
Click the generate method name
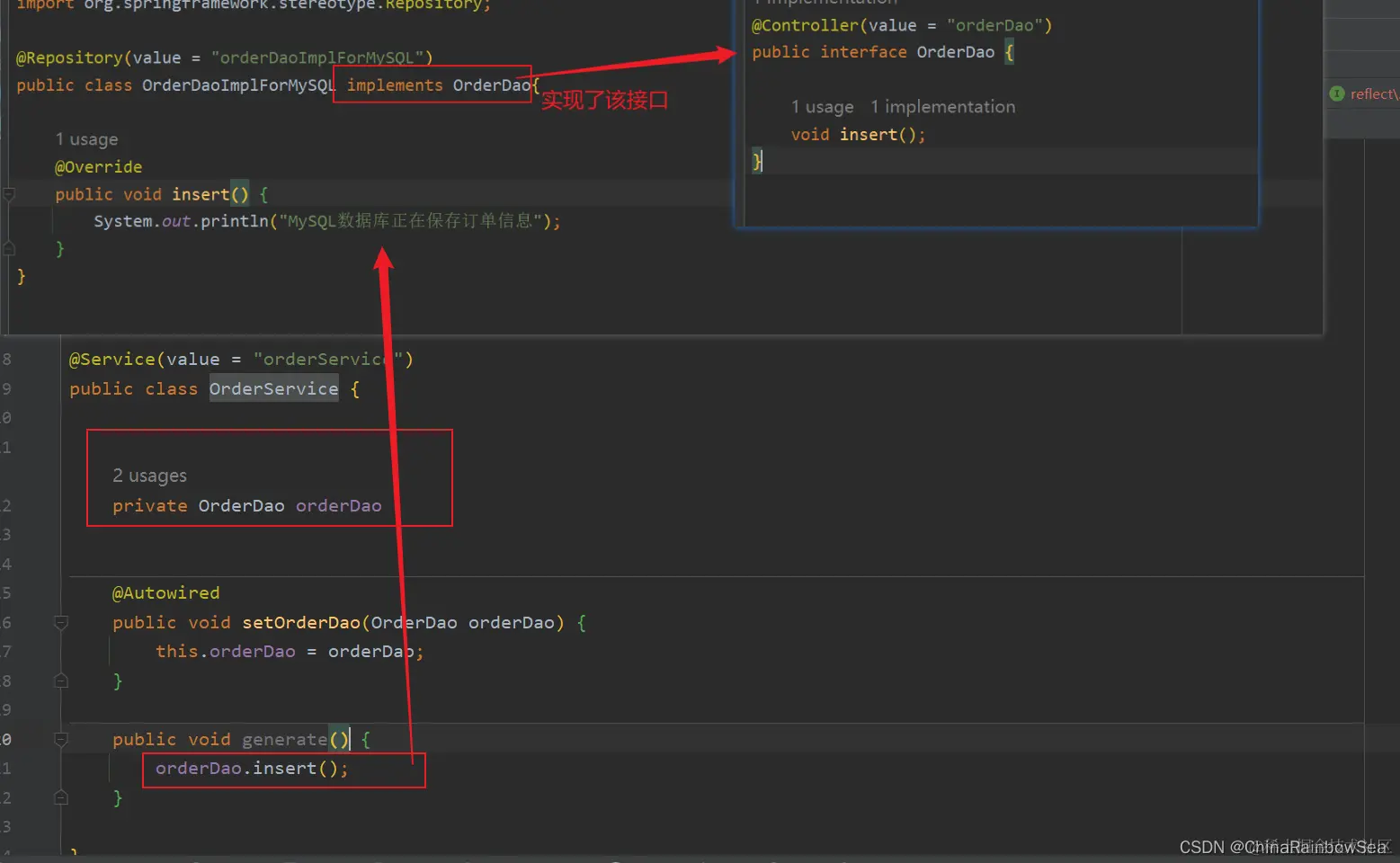pos(285,739)
